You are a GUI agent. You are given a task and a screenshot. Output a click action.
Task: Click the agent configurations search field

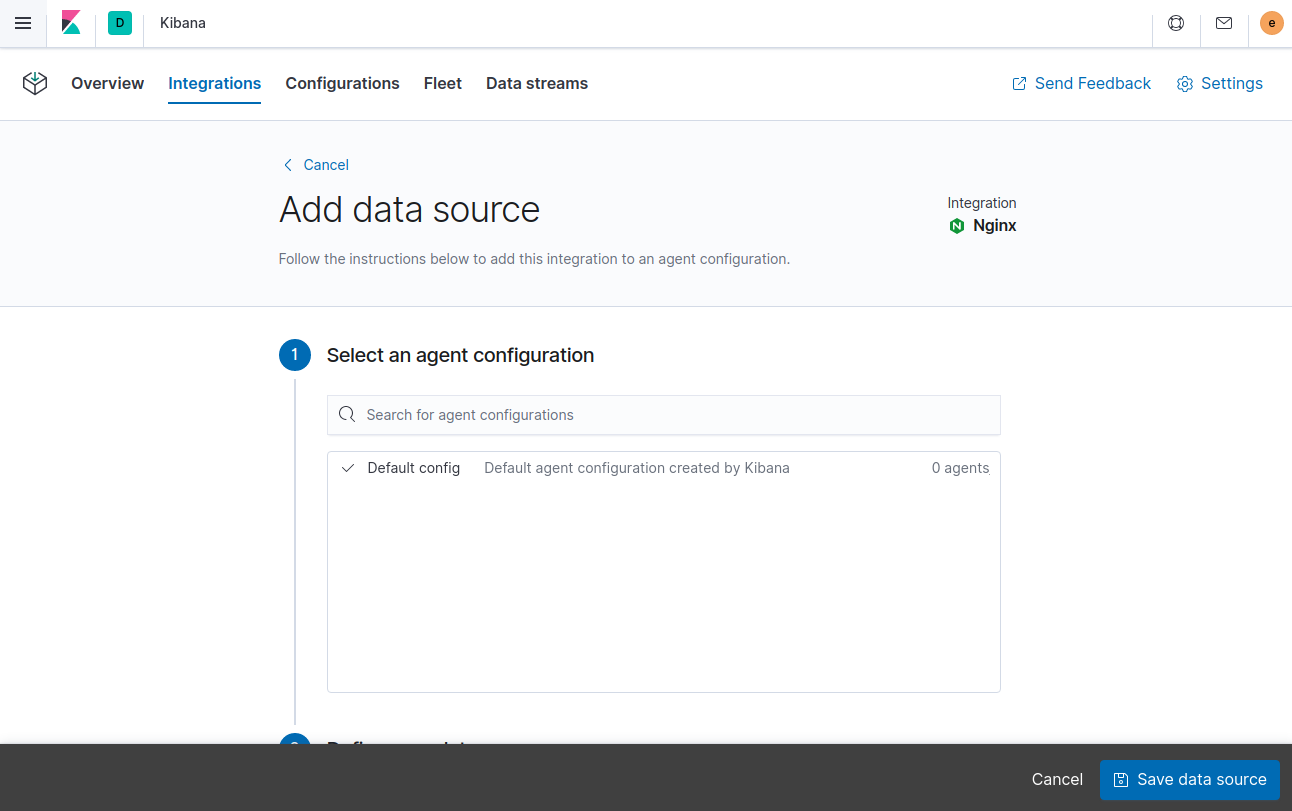tap(663, 414)
